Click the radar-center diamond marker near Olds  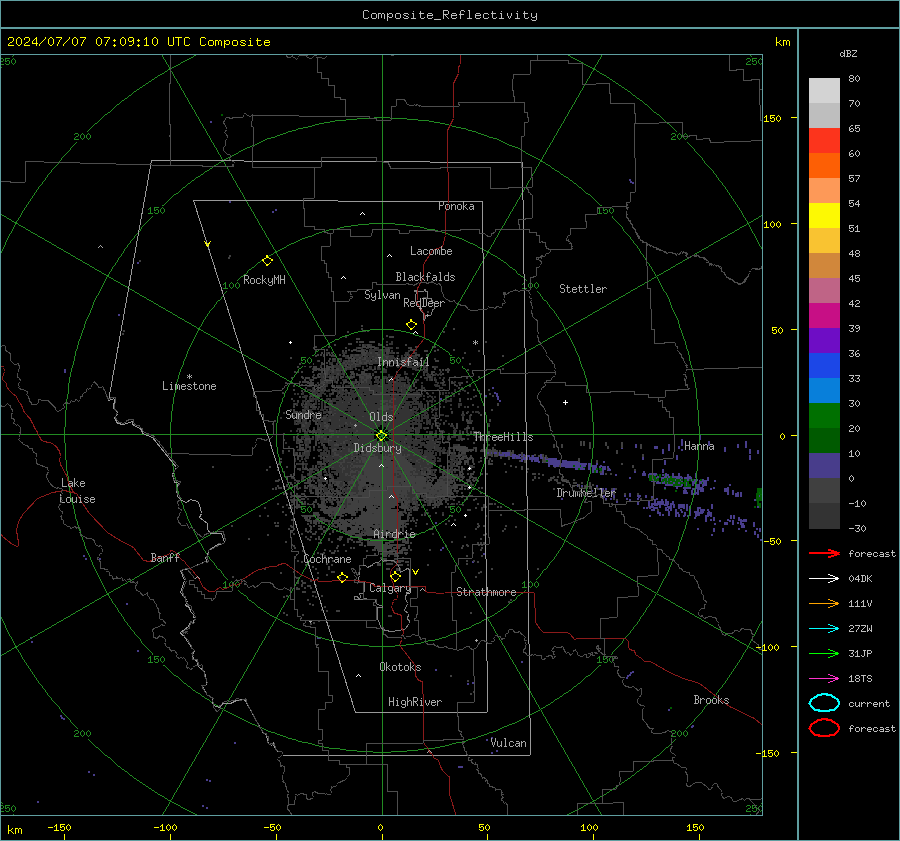381,435
